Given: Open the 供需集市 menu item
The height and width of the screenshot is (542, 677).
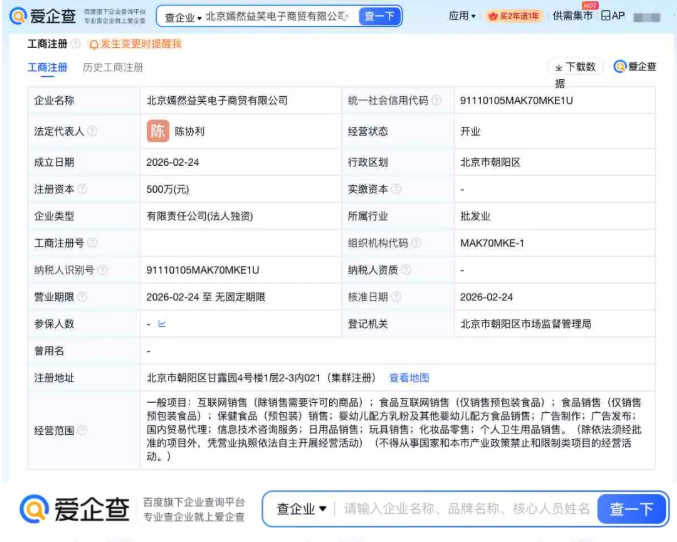Looking at the screenshot, I should click(573, 17).
